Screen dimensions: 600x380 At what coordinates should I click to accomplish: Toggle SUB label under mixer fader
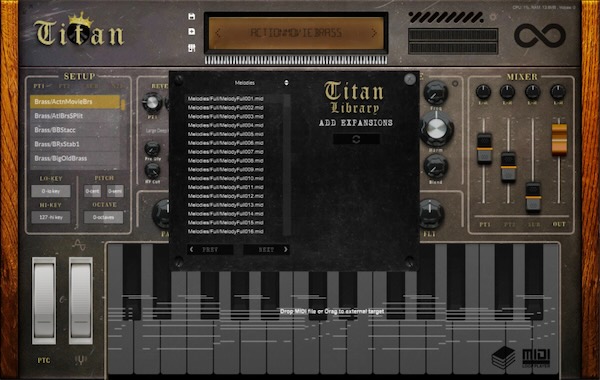[534, 224]
